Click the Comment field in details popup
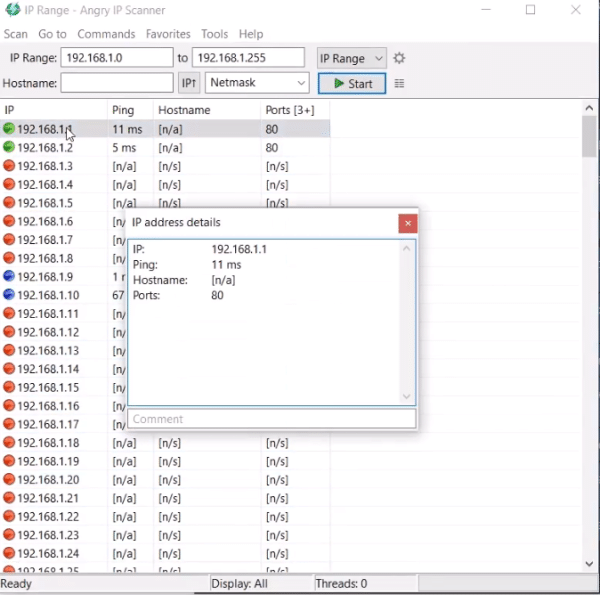 [x=272, y=419]
